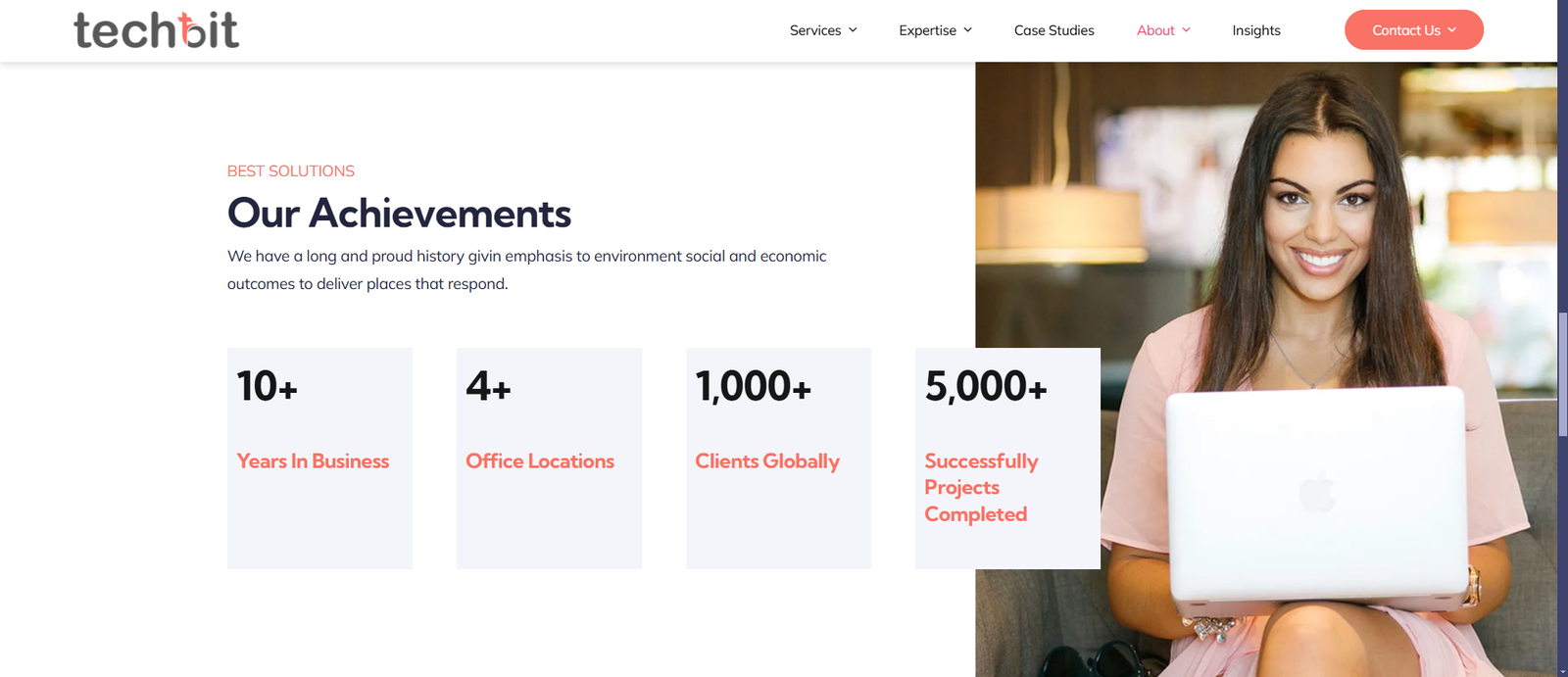Click Successfully Projects Completed label

(x=981, y=488)
